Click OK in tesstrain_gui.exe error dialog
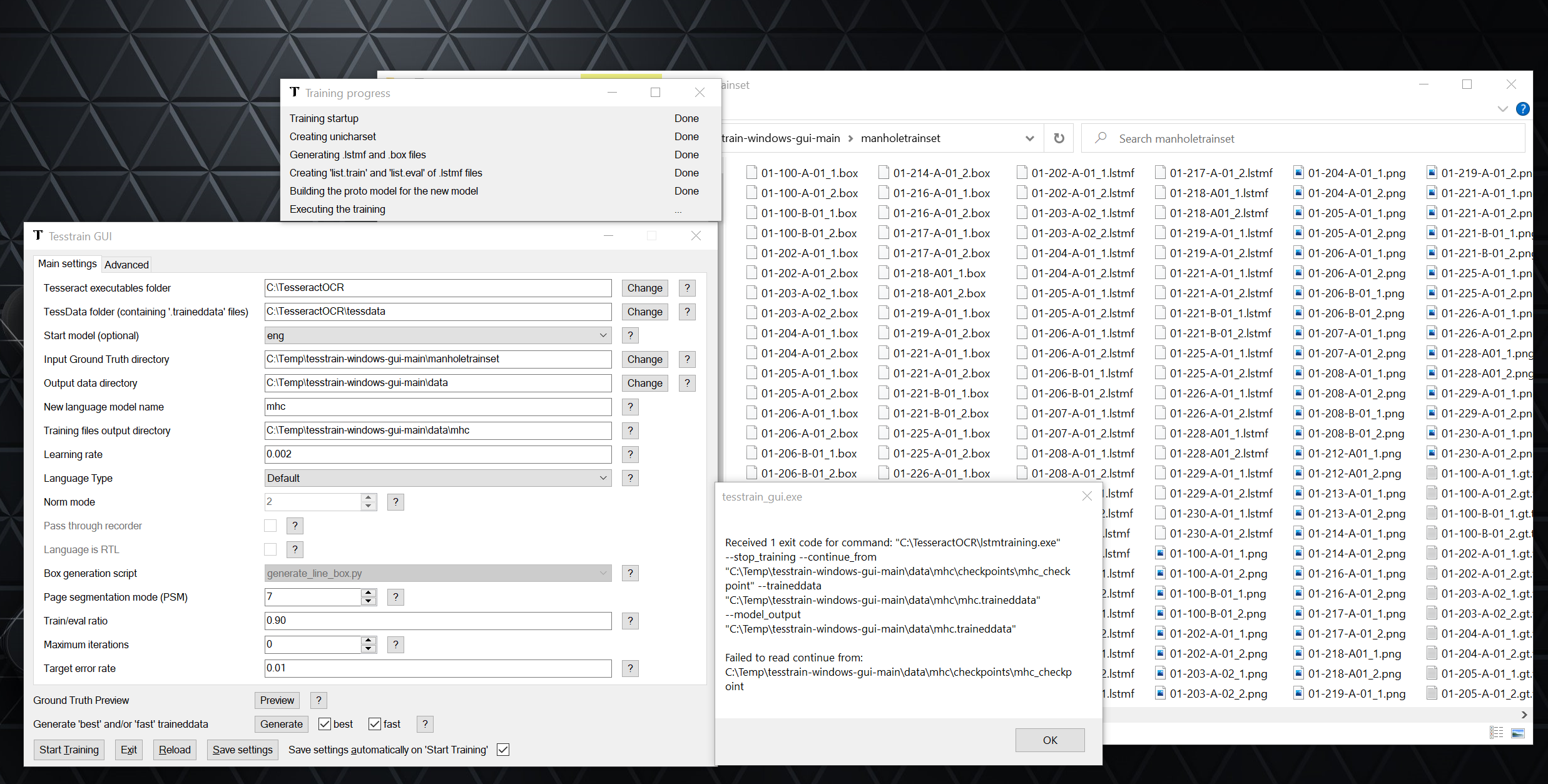Image resolution: width=1548 pixels, height=784 pixels. (1050, 740)
